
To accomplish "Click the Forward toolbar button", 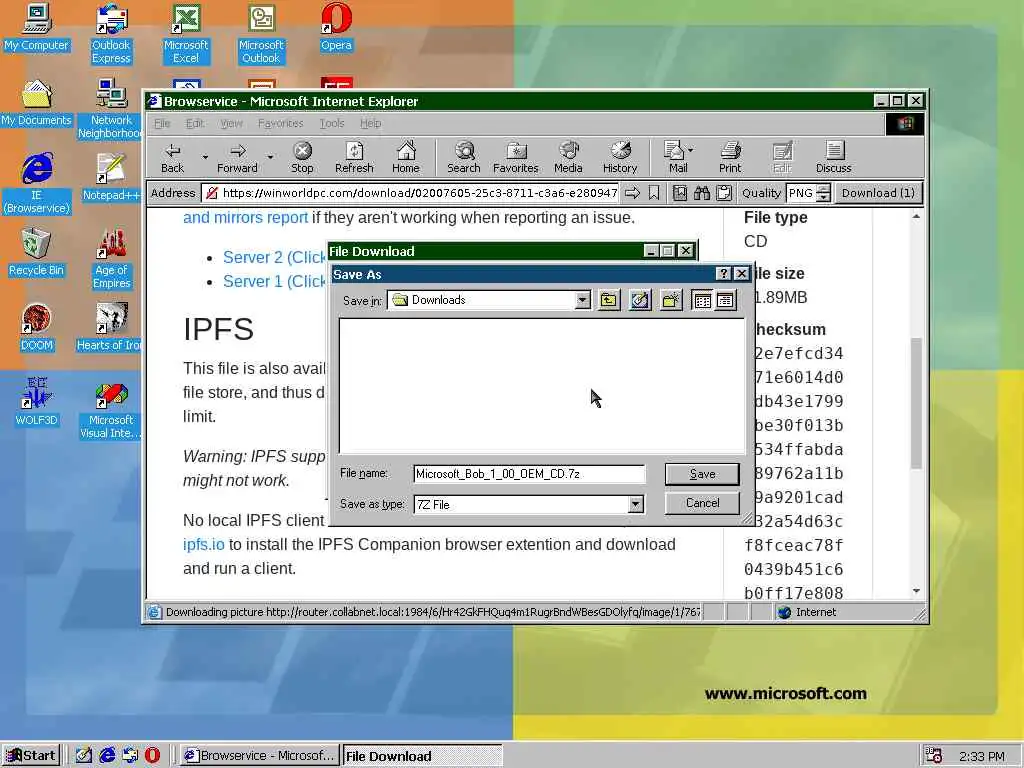I will pyautogui.click(x=237, y=157).
